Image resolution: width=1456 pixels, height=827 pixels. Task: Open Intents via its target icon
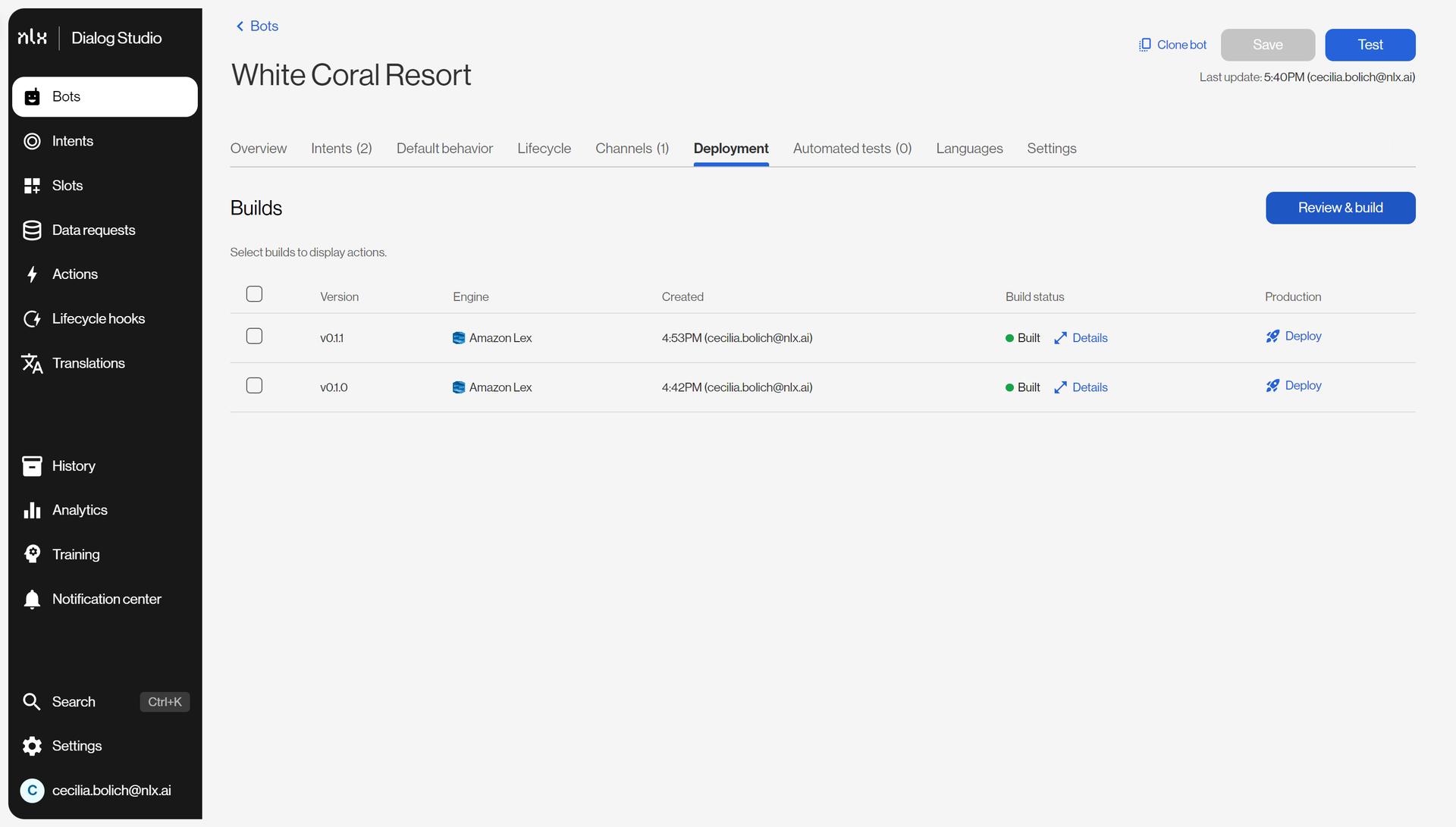(32, 141)
